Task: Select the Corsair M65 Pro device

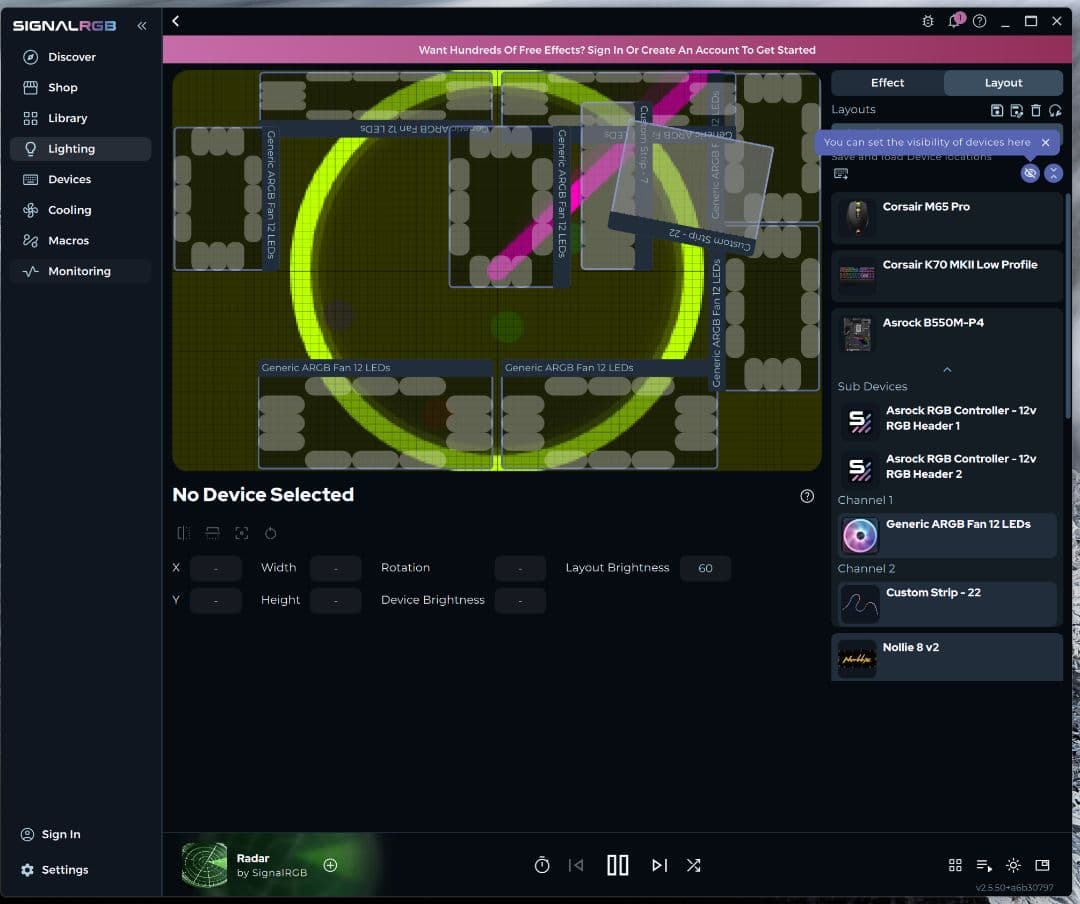Action: [x=947, y=218]
